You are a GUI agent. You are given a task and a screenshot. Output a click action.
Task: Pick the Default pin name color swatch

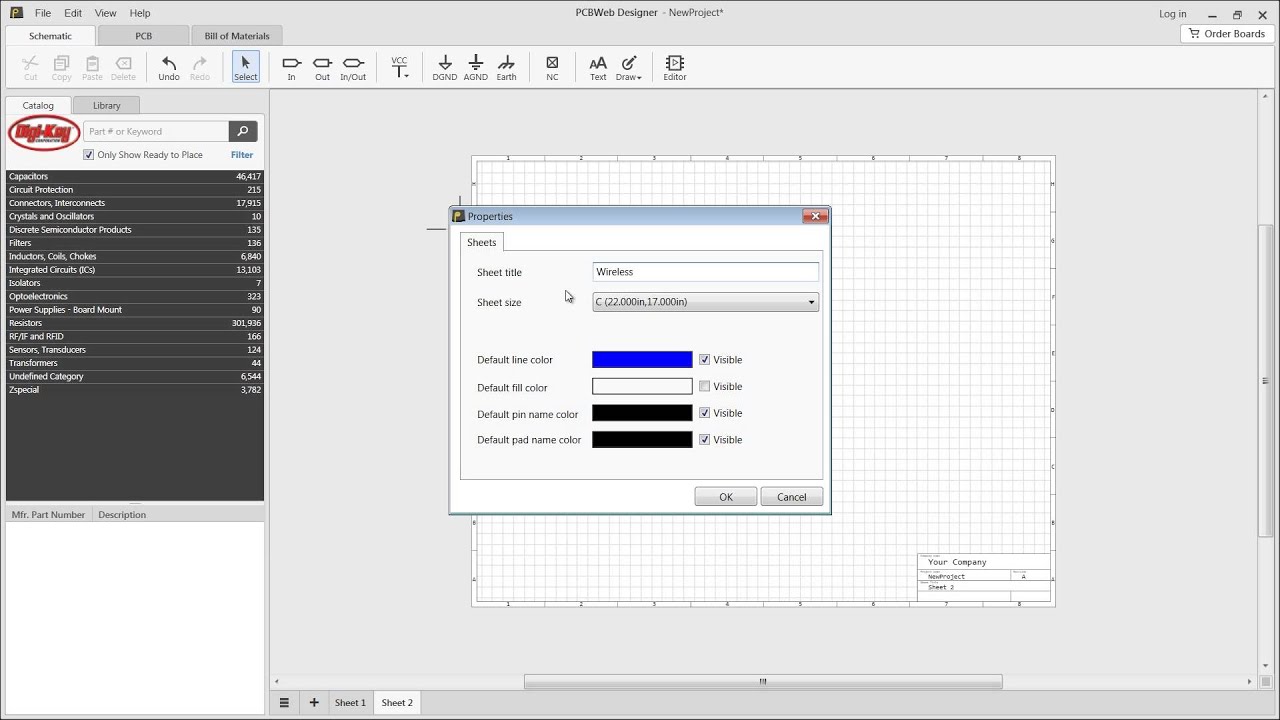coord(642,413)
